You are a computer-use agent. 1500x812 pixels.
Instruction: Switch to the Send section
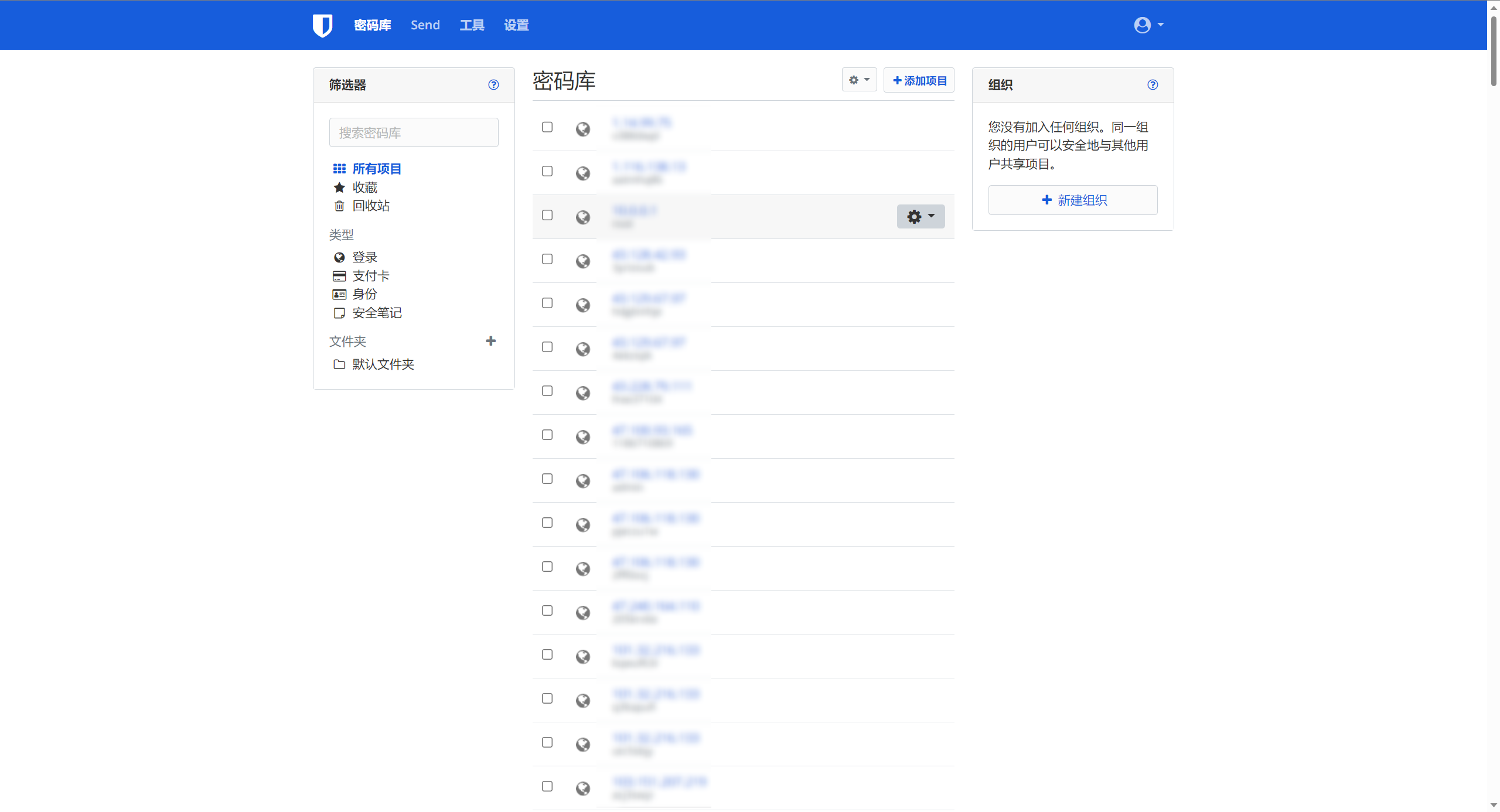[424, 25]
